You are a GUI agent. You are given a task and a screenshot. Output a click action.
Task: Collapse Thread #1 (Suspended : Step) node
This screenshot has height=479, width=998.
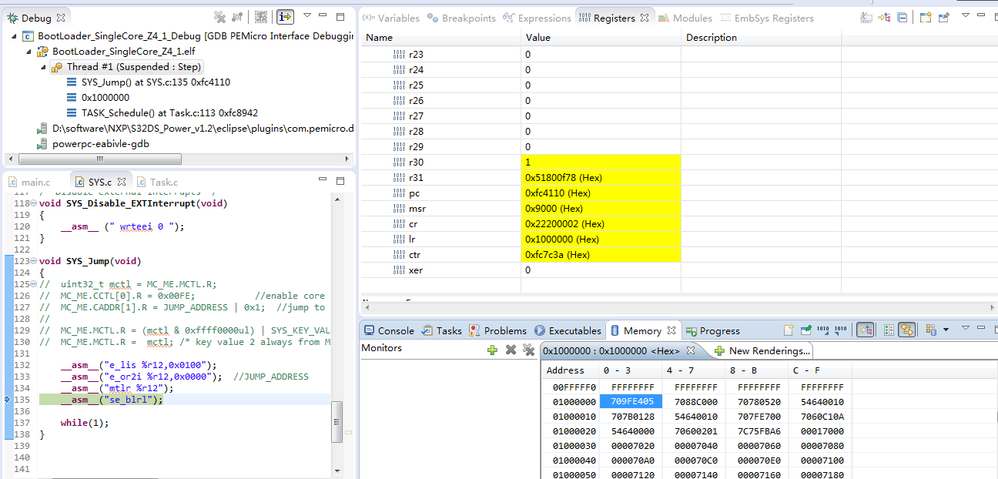coord(43,67)
